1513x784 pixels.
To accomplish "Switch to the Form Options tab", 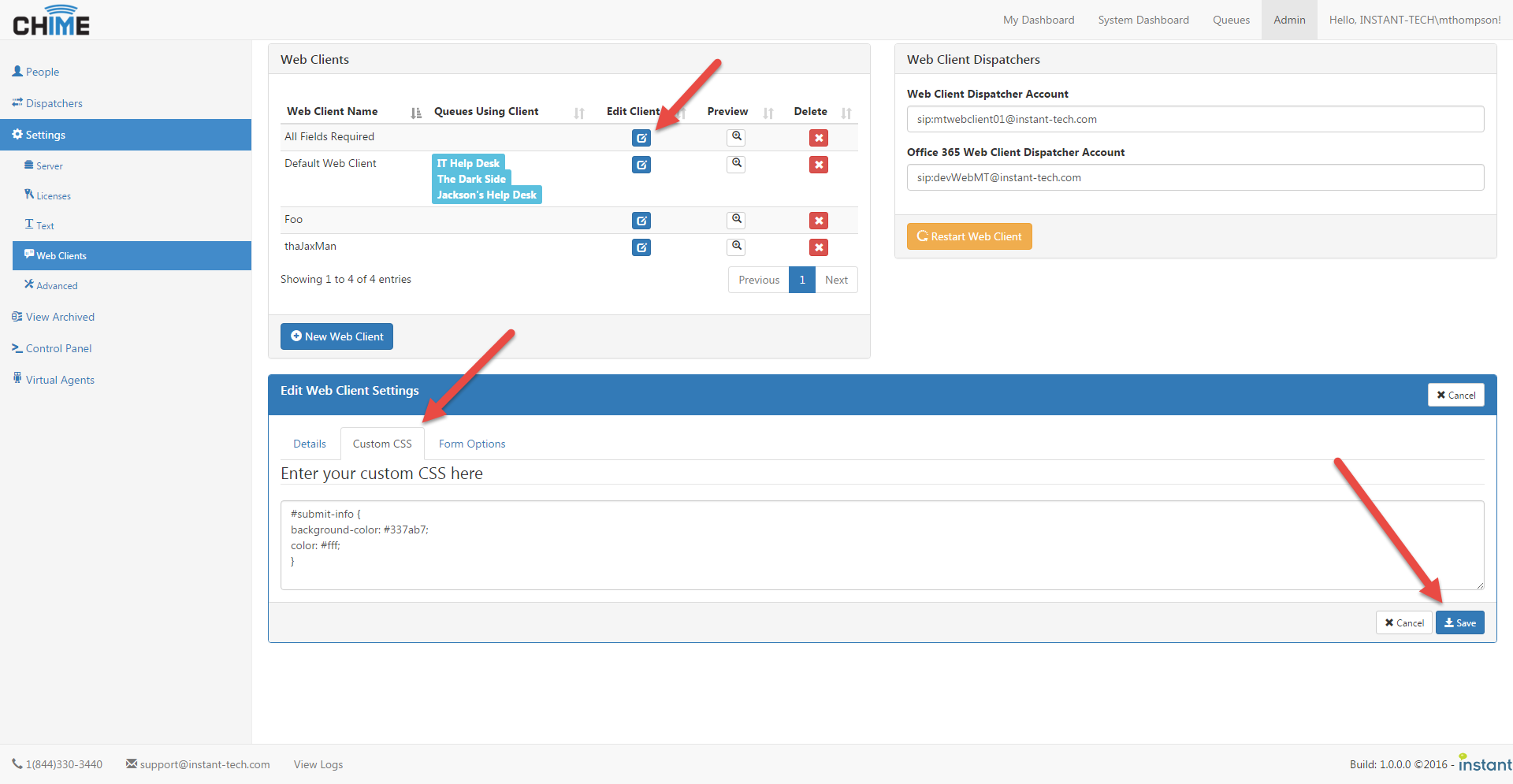I will tap(472, 444).
